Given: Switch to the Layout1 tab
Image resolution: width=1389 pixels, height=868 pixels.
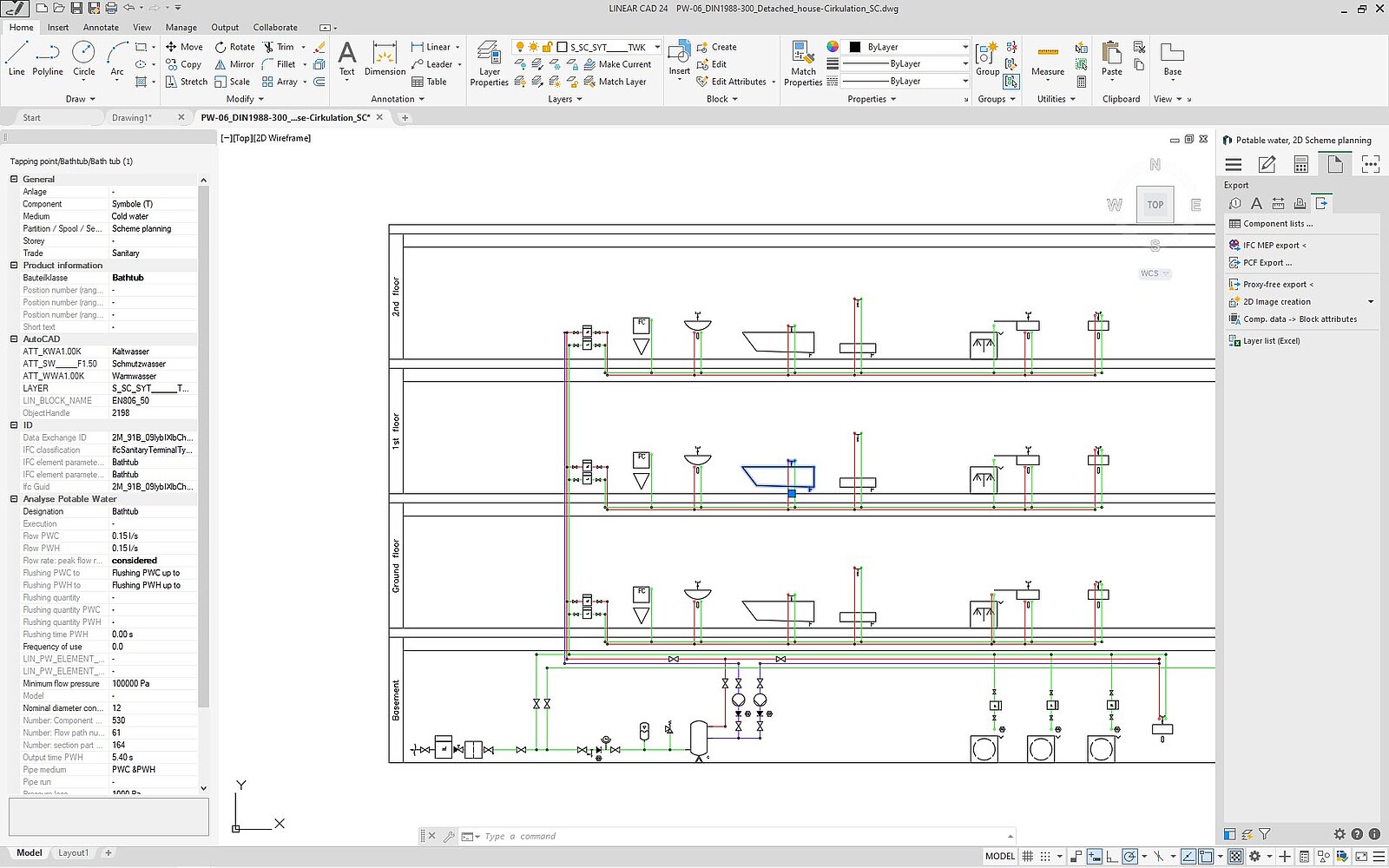Looking at the screenshot, I should (73, 852).
